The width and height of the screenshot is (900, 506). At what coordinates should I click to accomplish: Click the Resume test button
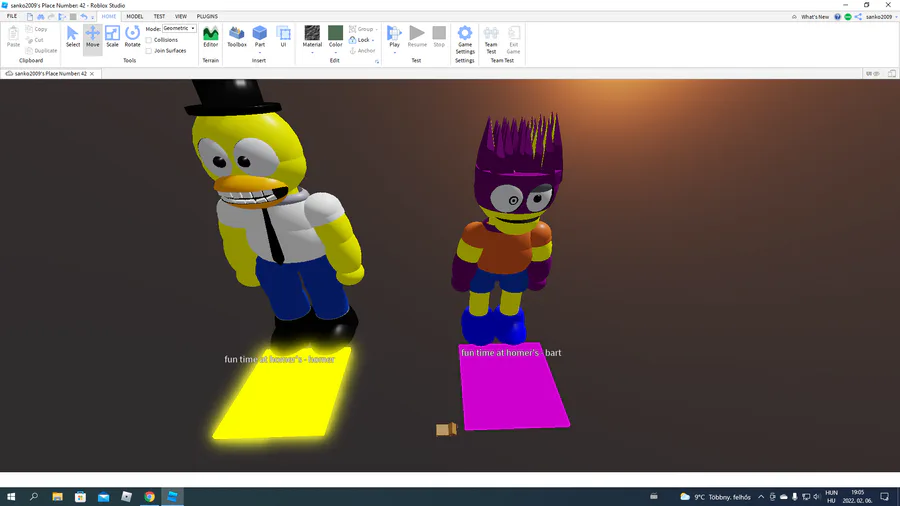click(x=417, y=37)
